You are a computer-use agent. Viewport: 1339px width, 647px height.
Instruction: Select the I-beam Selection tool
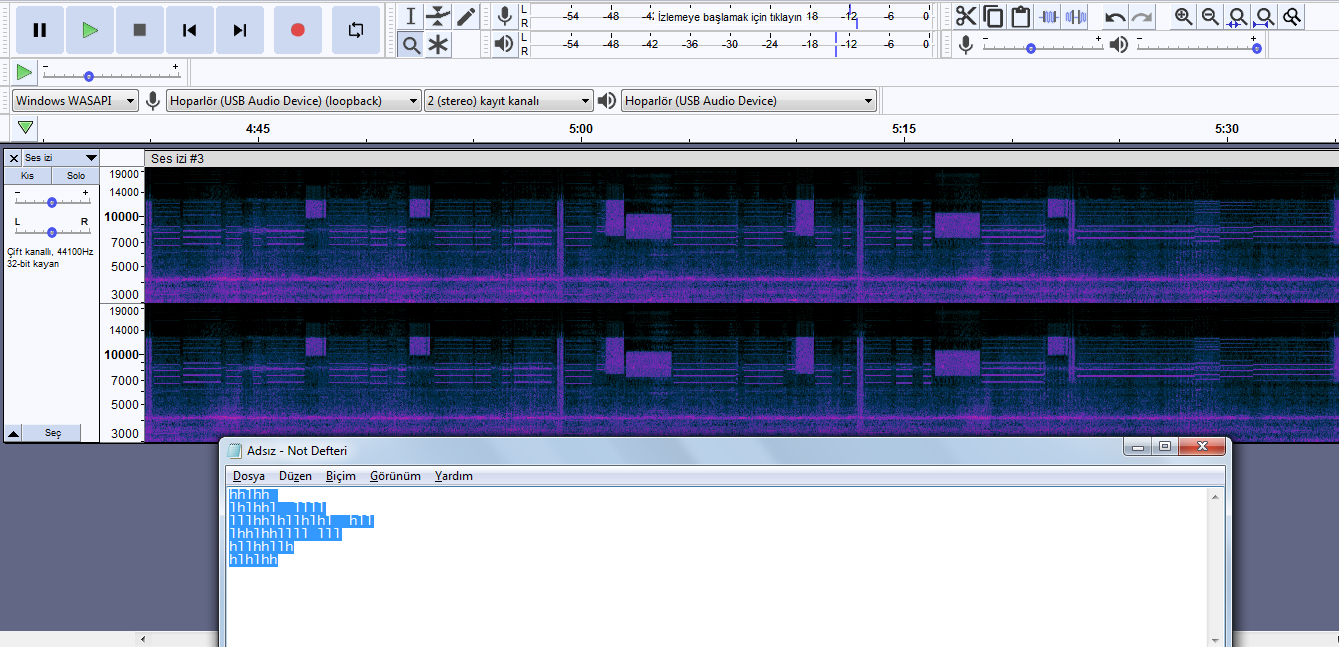pyautogui.click(x=411, y=17)
